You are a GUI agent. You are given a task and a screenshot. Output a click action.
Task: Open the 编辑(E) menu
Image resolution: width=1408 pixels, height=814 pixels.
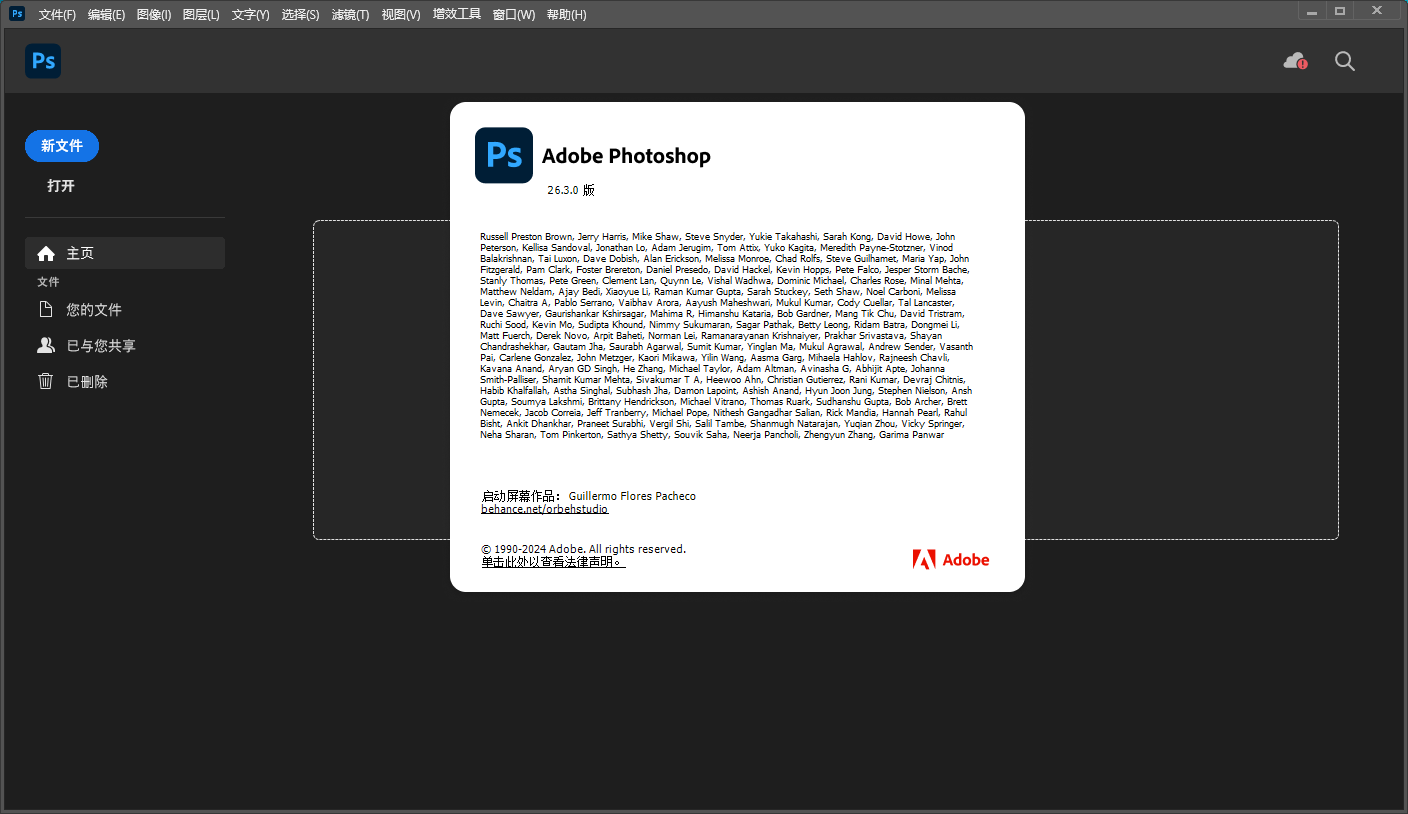coord(106,15)
